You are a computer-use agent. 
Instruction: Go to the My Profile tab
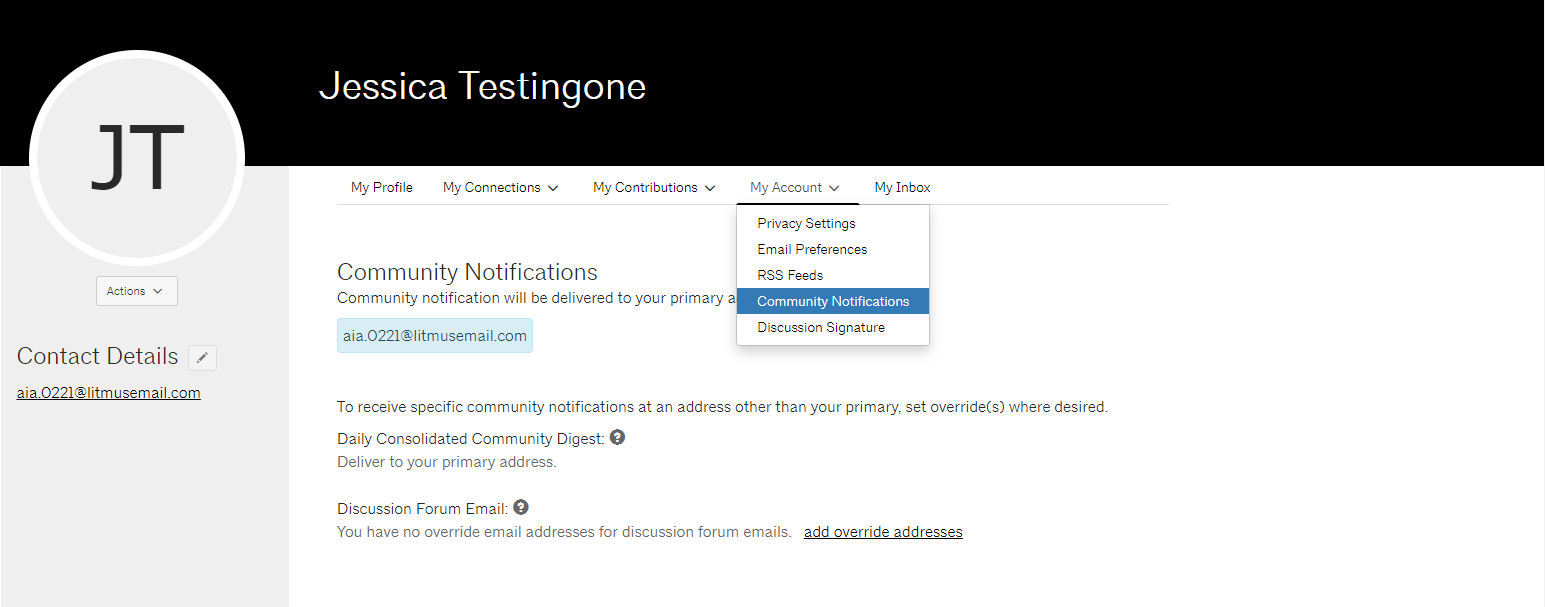pos(382,187)
